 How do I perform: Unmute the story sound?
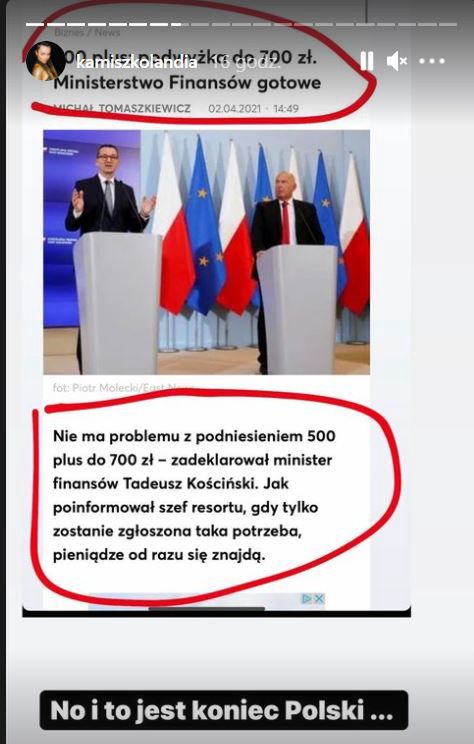click(x=397, y=61)
